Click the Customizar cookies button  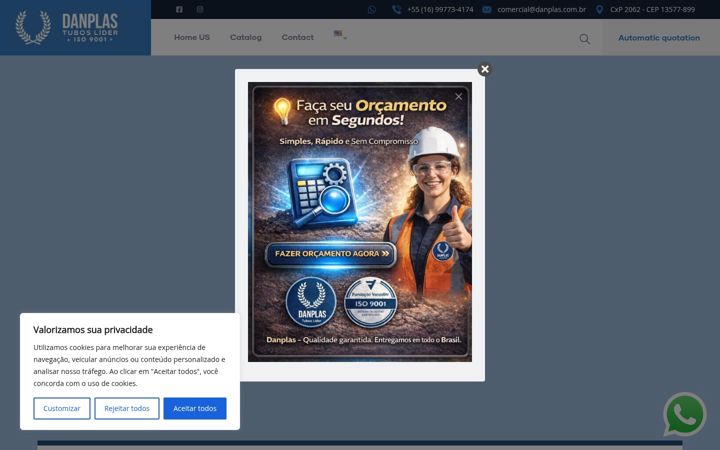click(x=62, y=408)
